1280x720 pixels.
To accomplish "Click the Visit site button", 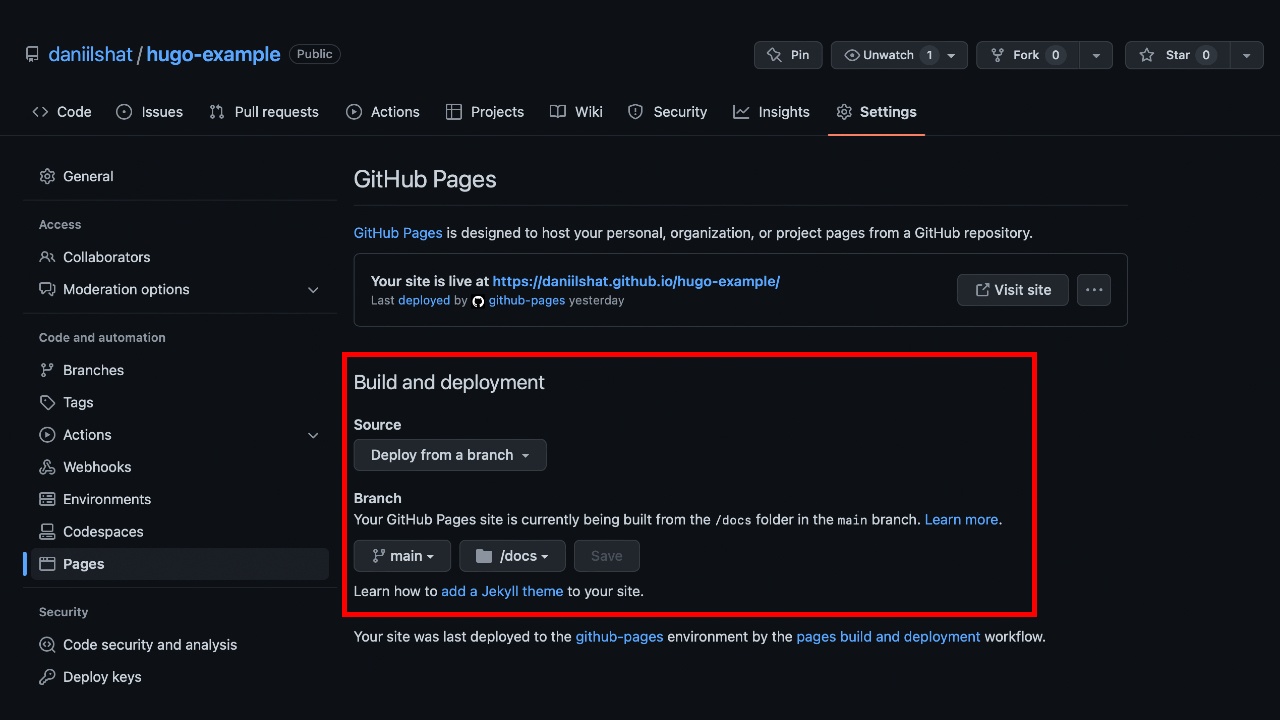I will pyautogui.click(x=1012, y=290).
